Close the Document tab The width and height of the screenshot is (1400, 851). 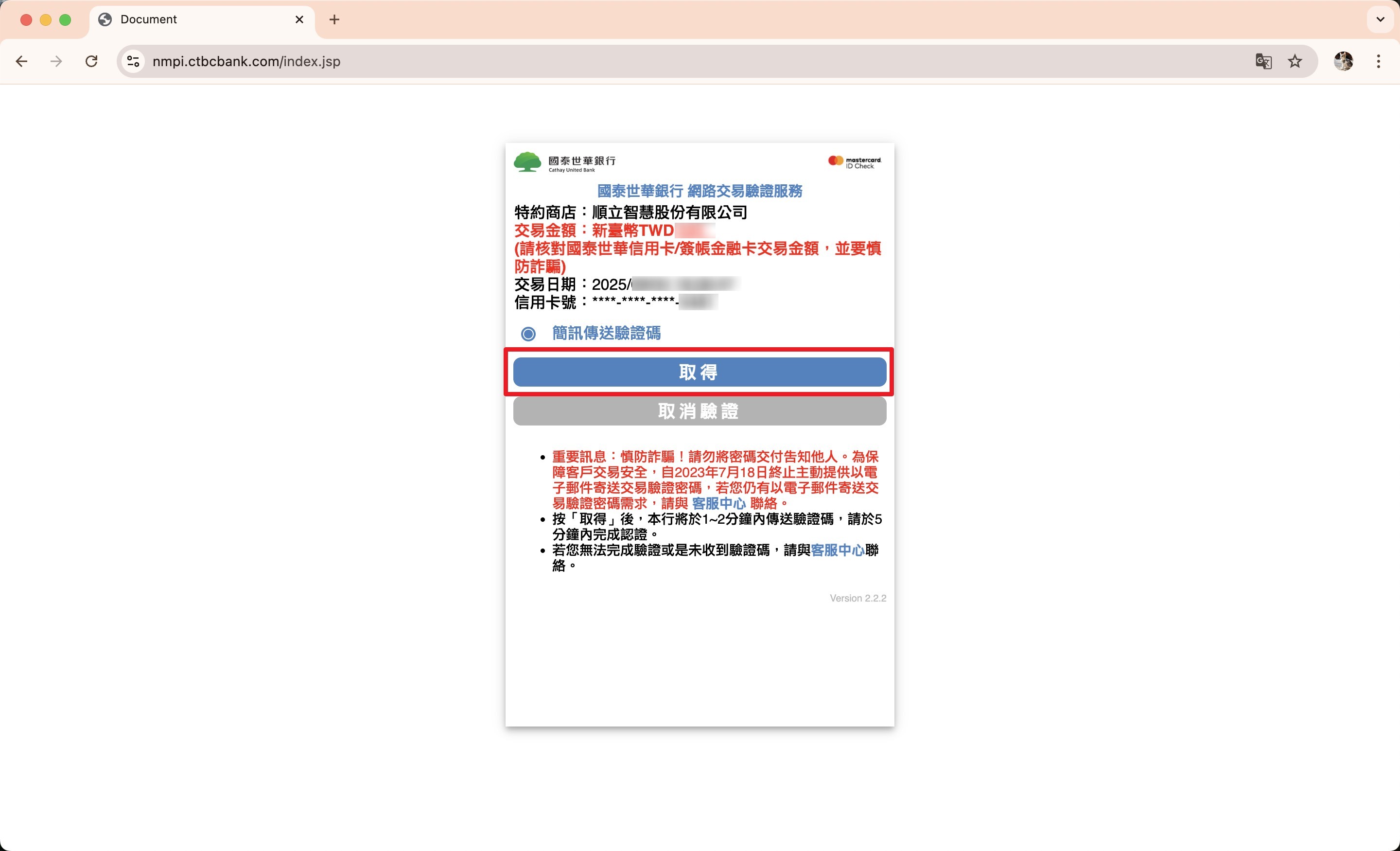click(299, 19)
